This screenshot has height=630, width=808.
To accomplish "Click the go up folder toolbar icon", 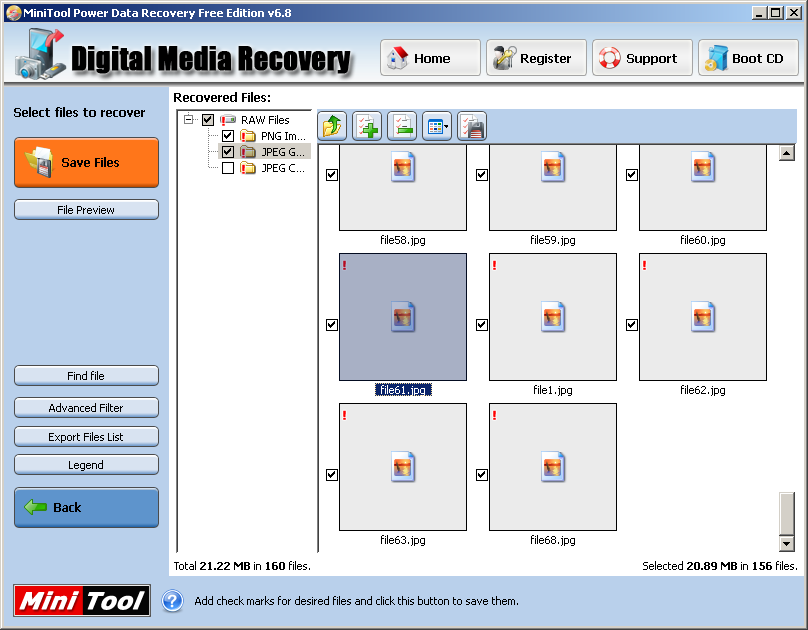I will [x=332, y=126].
